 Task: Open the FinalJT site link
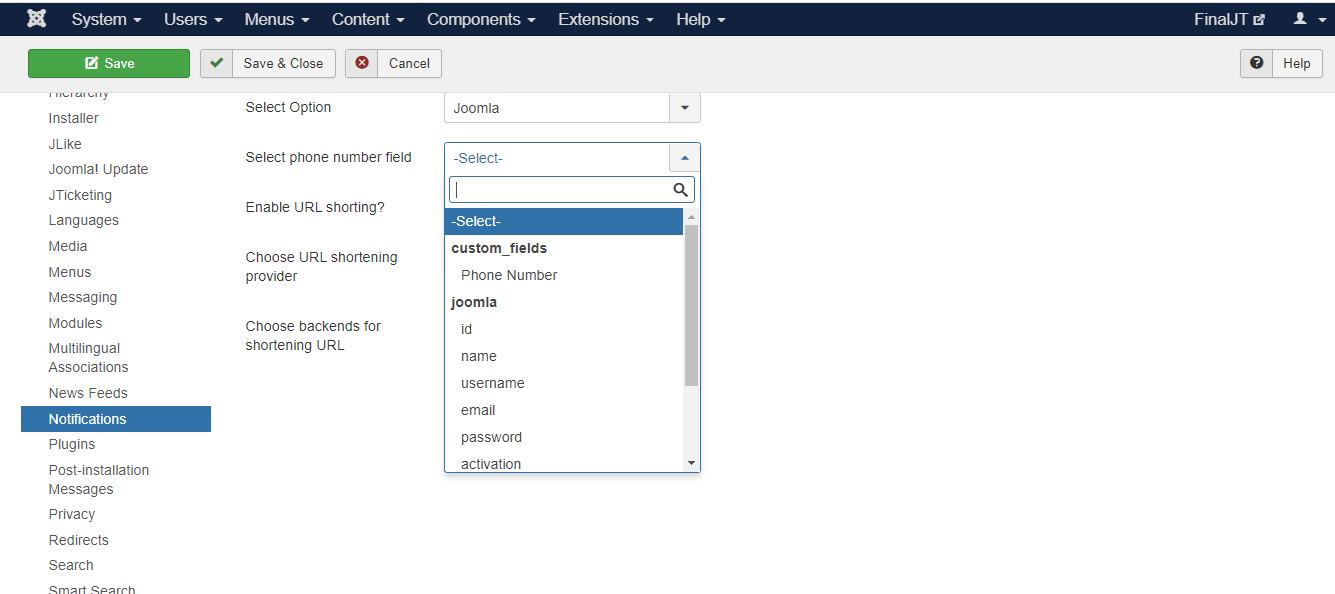click(1229, 19)
